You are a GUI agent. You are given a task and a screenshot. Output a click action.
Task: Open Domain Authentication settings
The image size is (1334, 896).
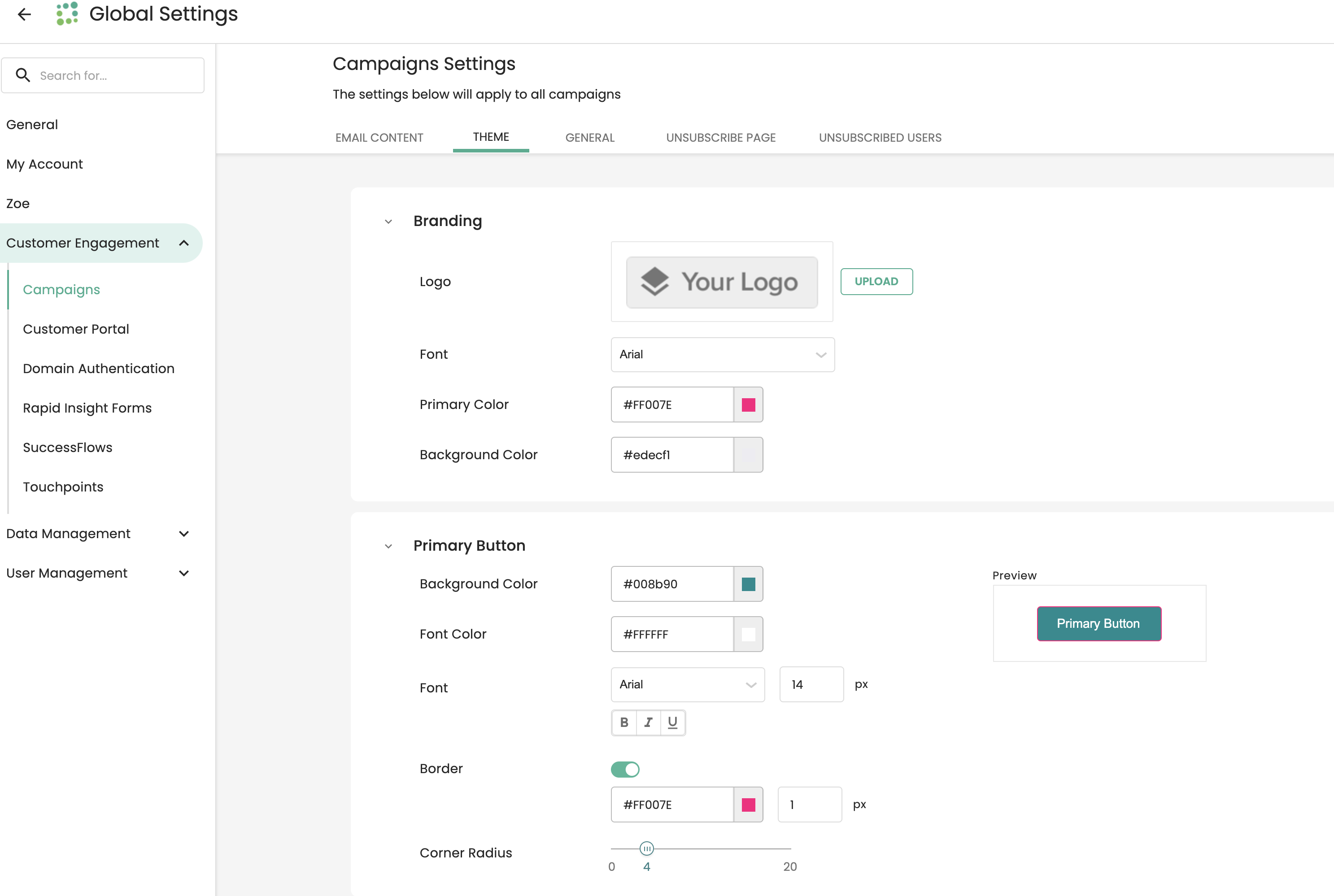(x=98, y=369)
